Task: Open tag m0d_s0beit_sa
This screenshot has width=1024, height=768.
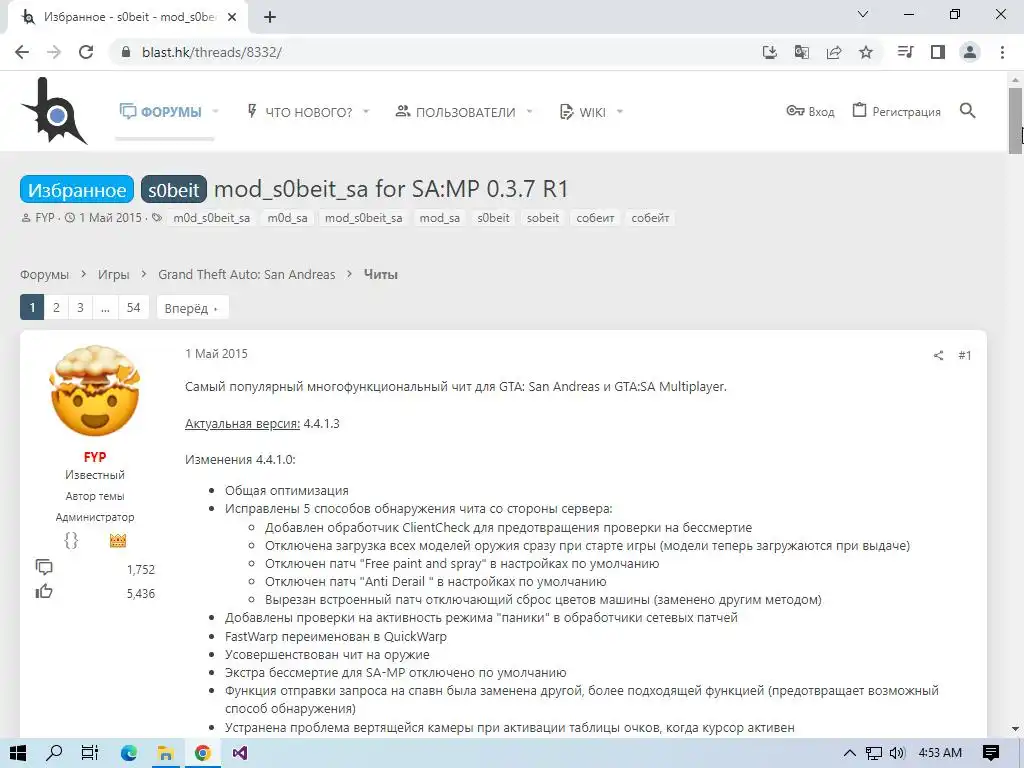Action: (212, 218)
